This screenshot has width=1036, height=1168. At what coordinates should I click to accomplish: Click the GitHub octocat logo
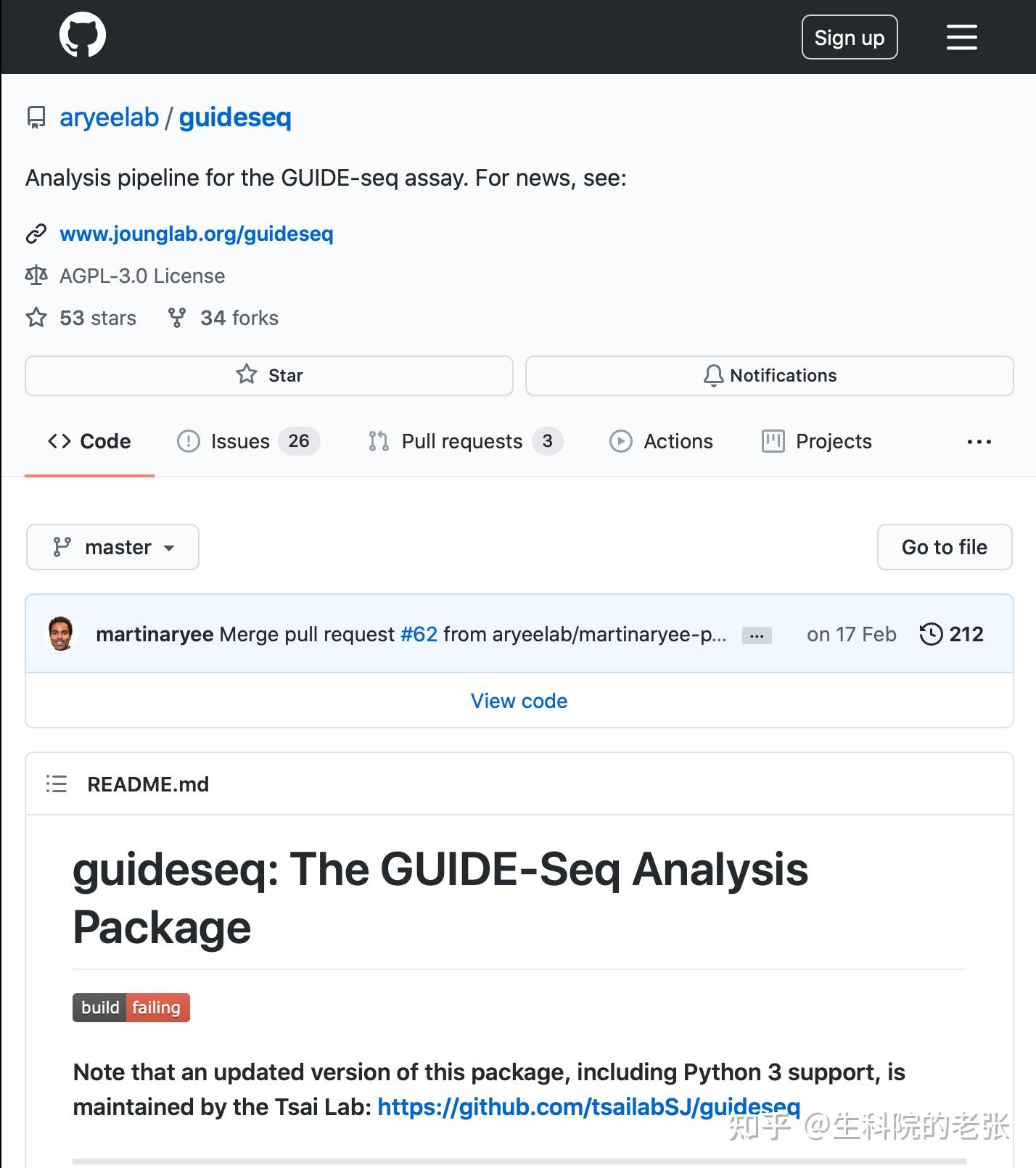click(82, 36)
